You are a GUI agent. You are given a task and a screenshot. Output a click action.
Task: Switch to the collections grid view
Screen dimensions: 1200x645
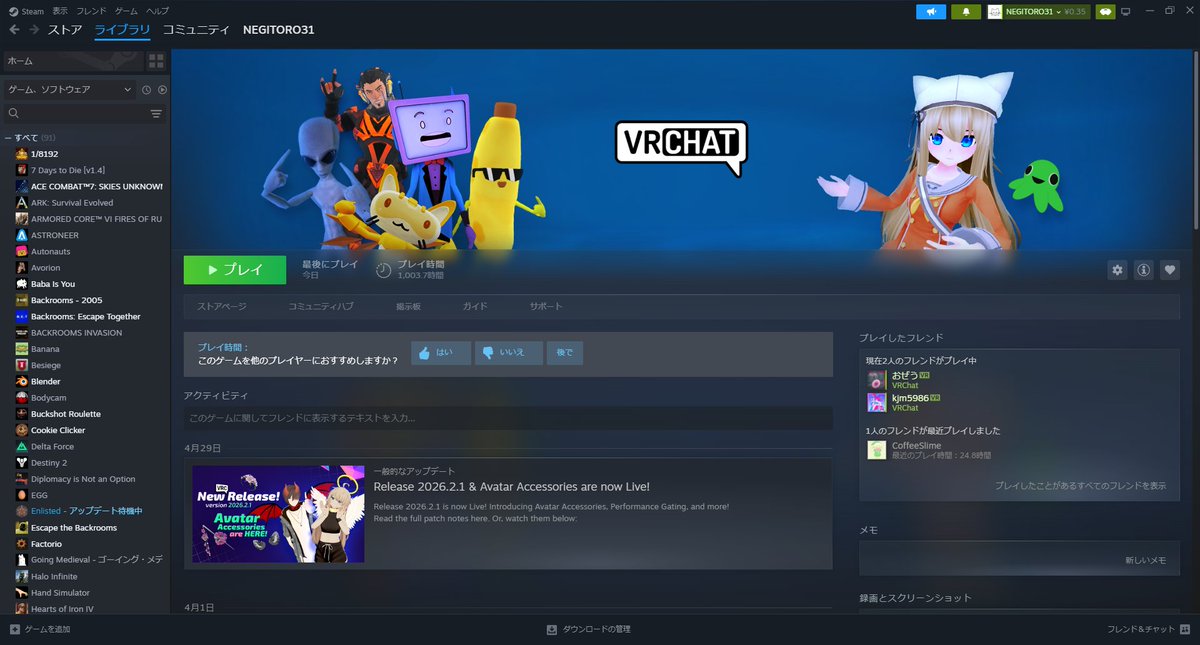tap(156, 61)
